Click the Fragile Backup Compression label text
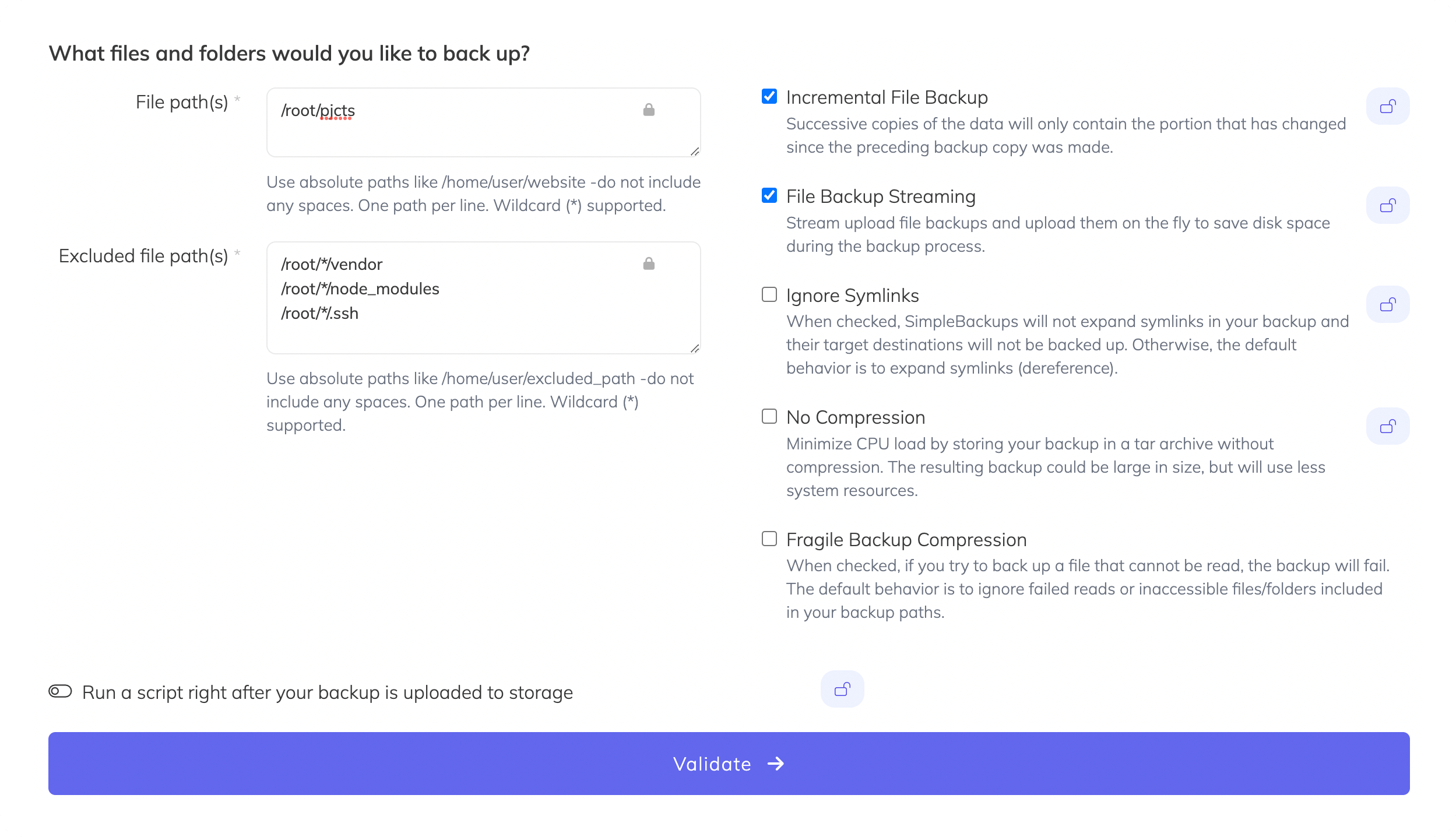Screen dimensions: 1456x837 pos(906,540)
